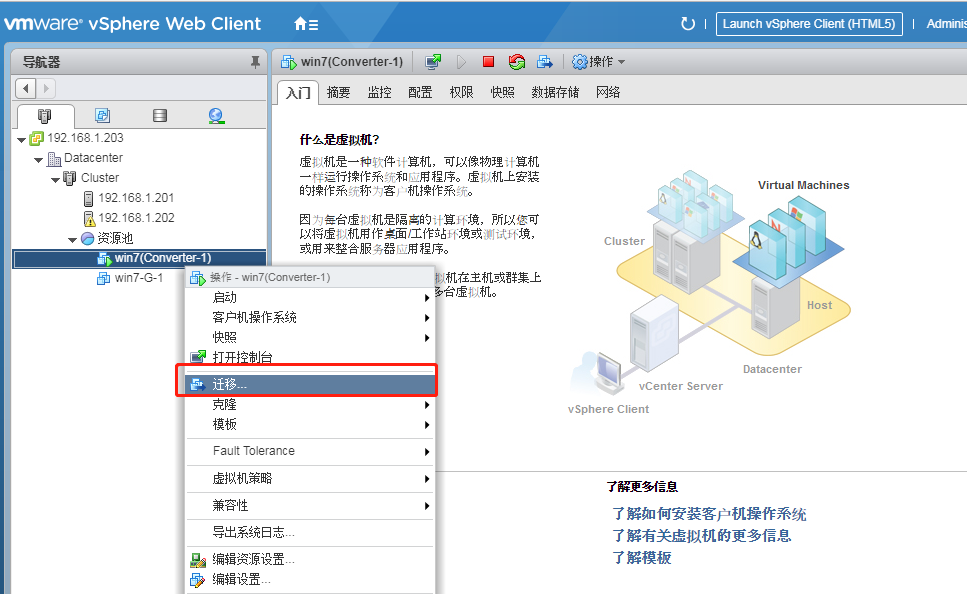
Task: Open the home menu icon
Action: [306, 25]
